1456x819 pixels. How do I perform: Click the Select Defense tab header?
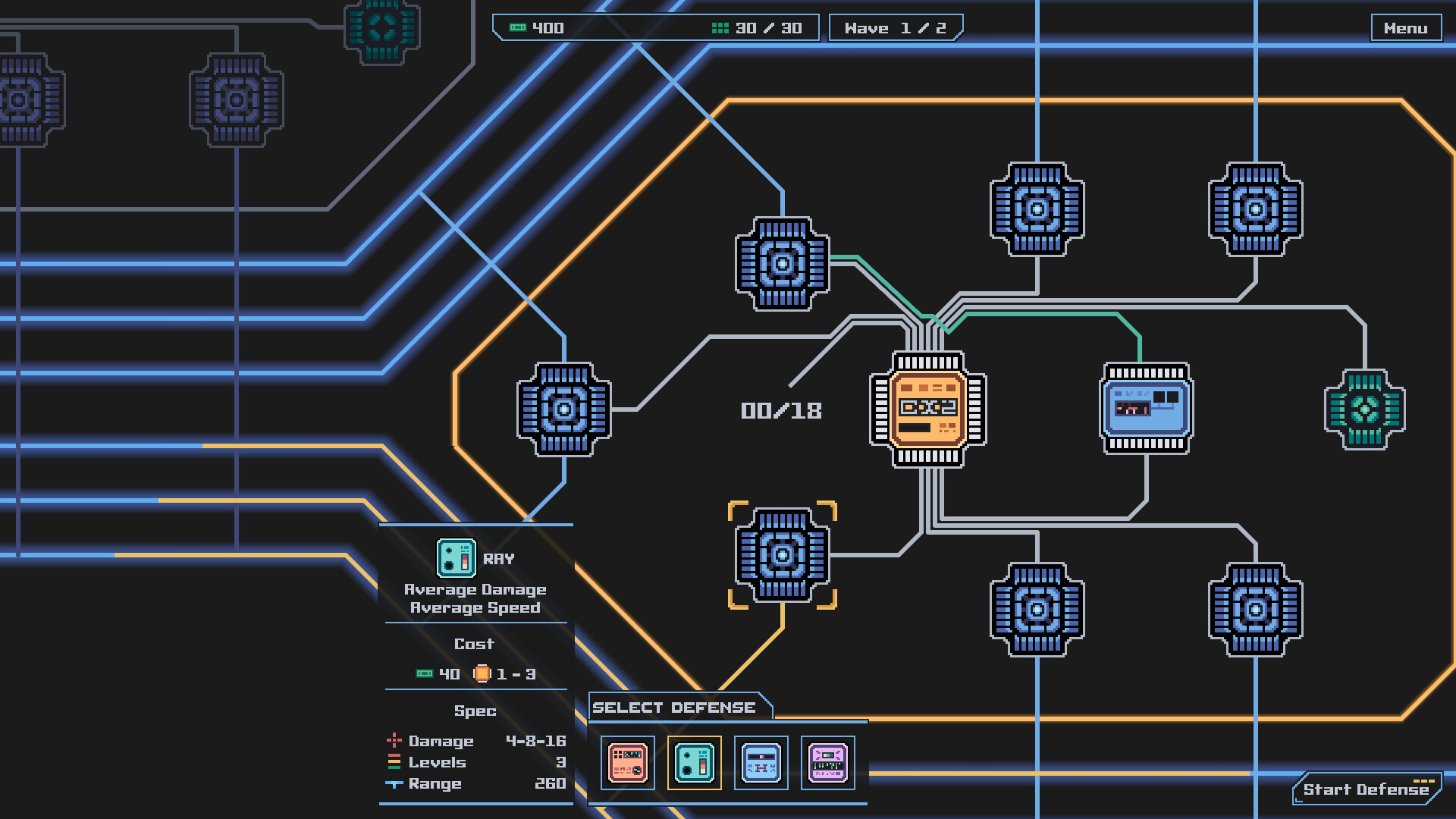674,708
